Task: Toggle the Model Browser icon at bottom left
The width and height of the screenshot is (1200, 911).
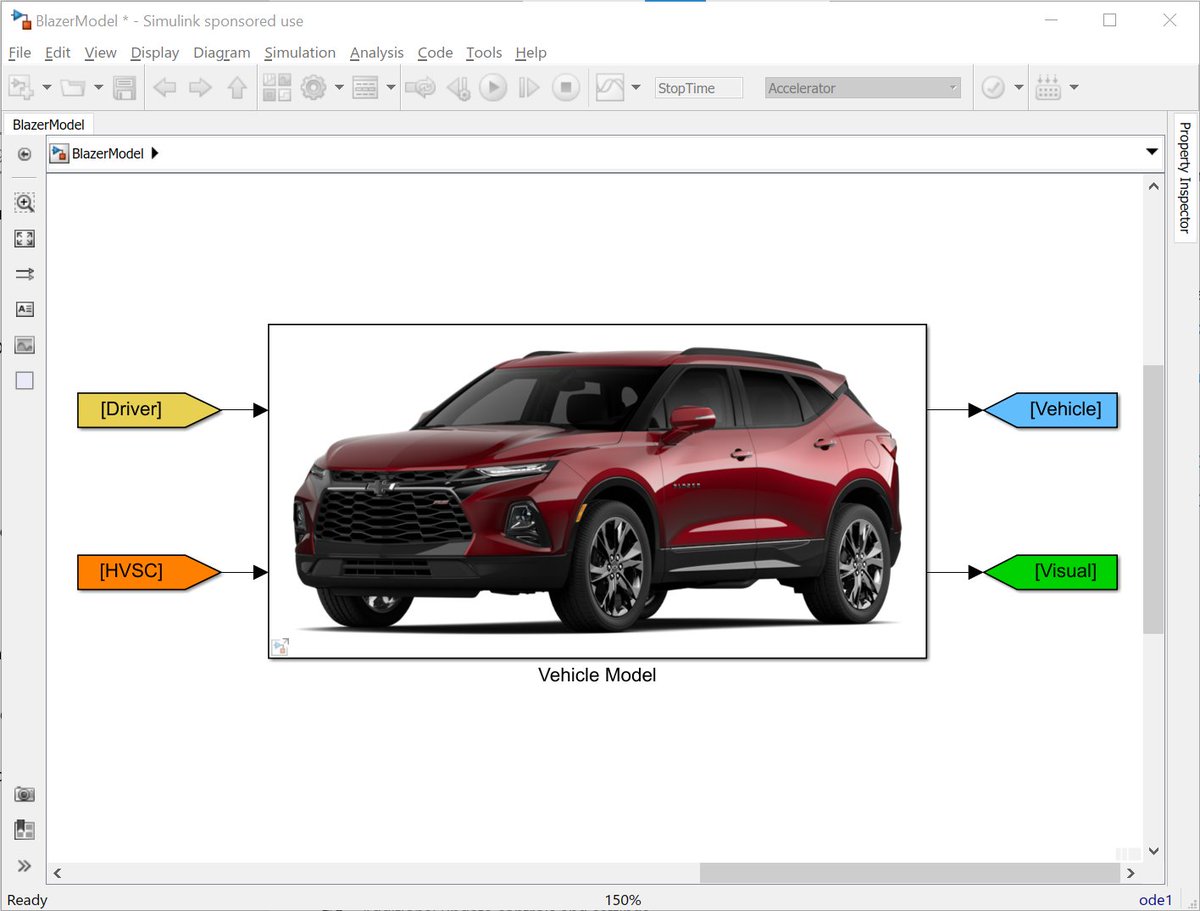Action: pyautogui.click(x=25, y=830)
